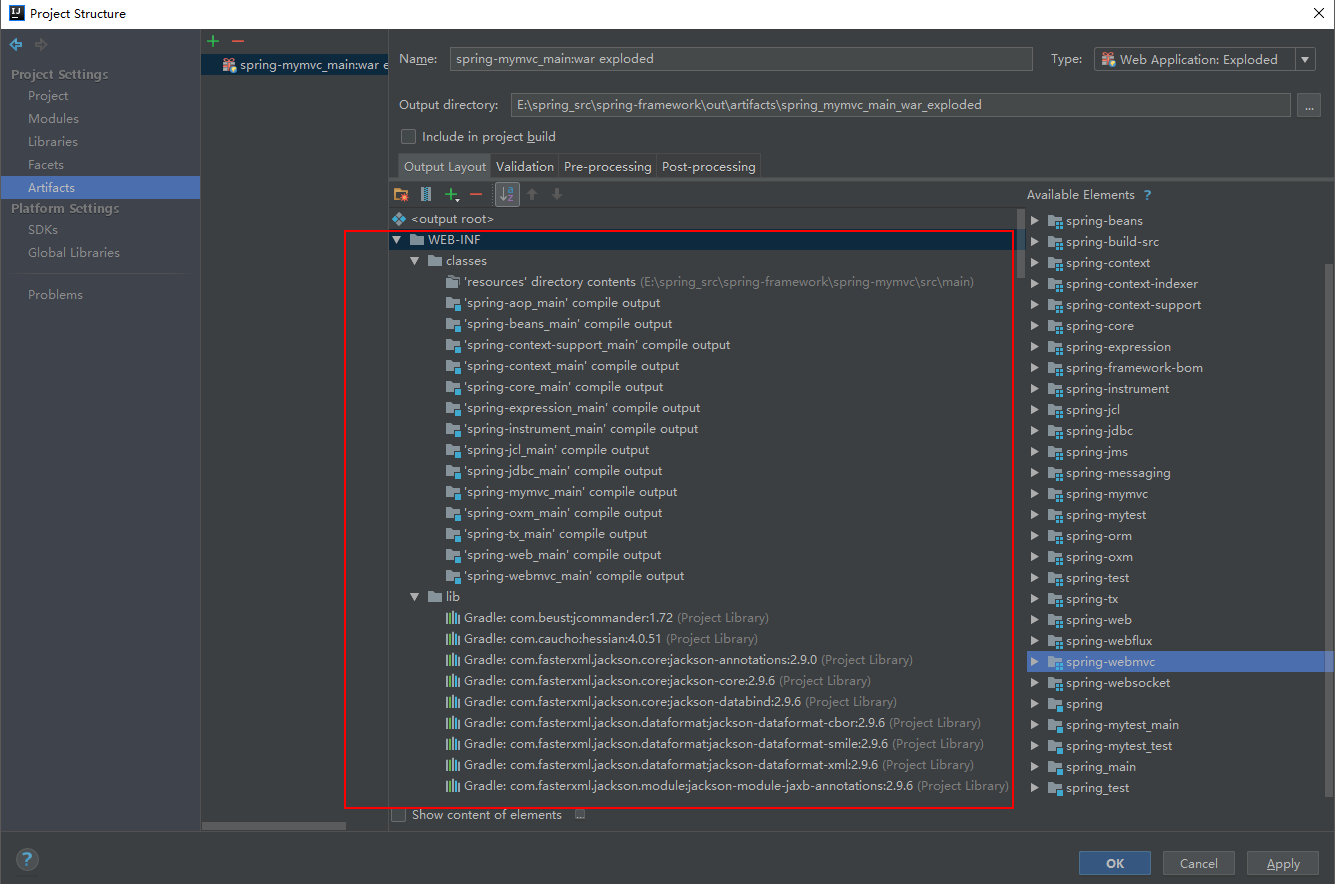Remove the selected output layout element
The image size is (1335, 884).
476,195
